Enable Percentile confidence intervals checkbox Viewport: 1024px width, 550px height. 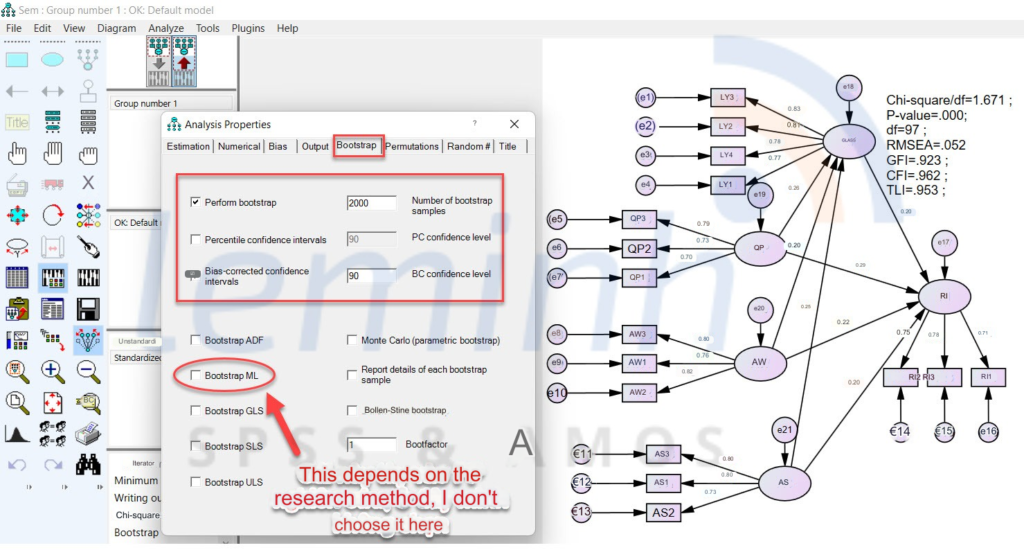pyautogui.click(x=195, y=240)
